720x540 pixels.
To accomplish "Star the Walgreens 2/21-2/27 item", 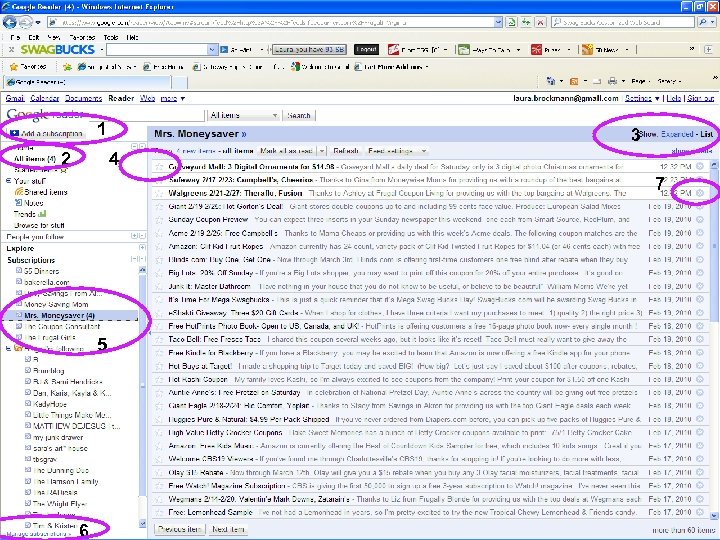I will (x=159, y=193).
